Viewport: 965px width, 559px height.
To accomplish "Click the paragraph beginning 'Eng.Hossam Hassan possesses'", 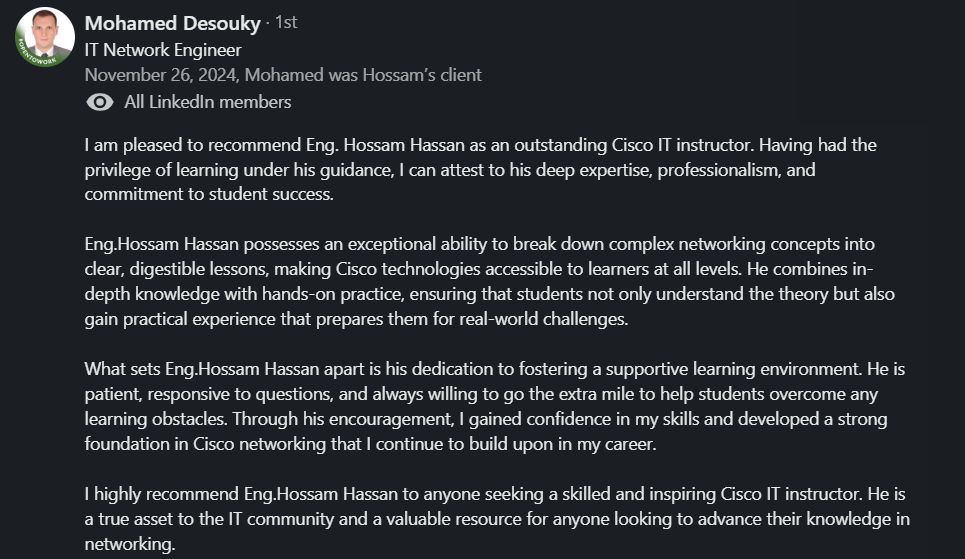I will click(490, 281).
